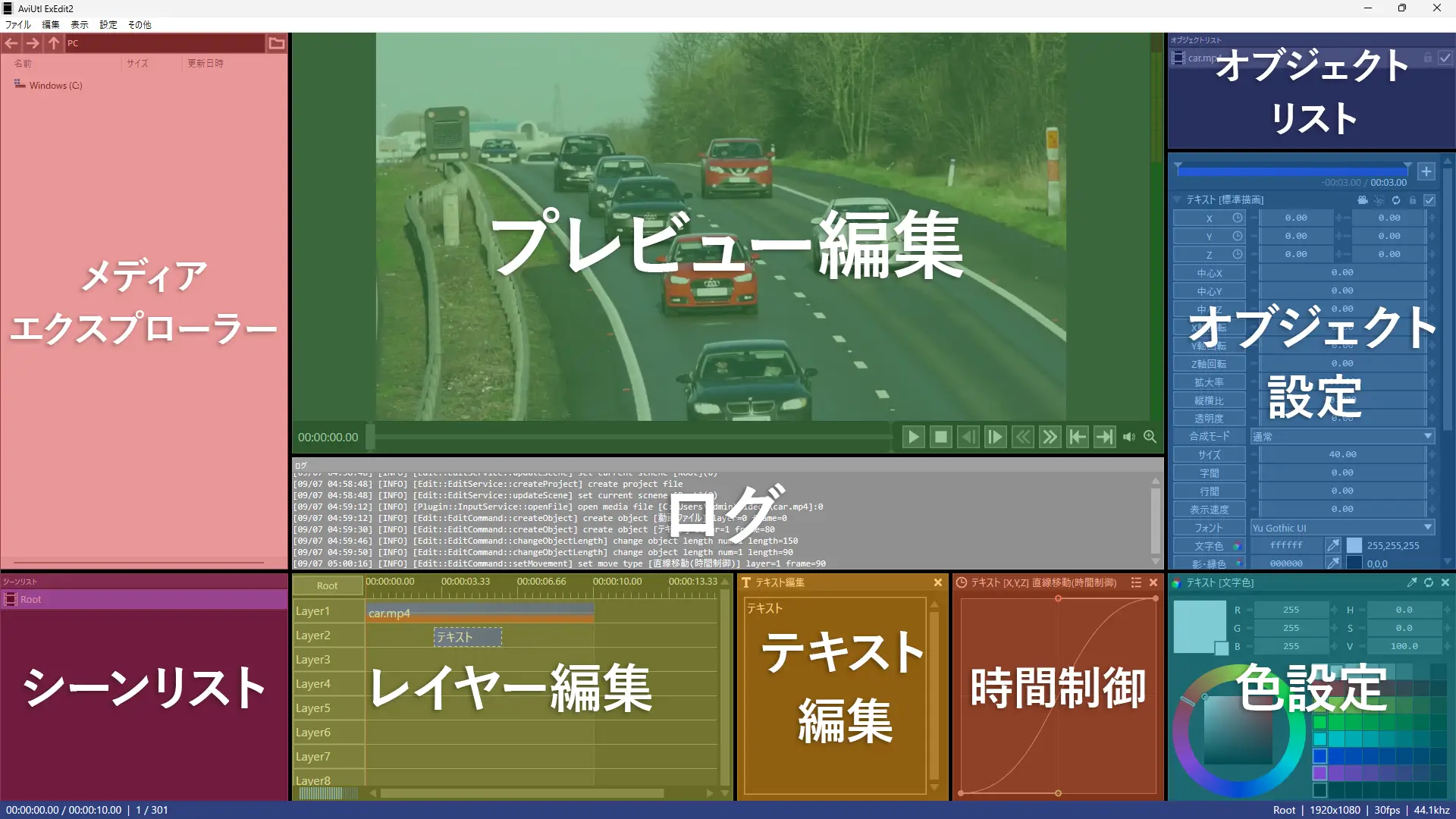Pick the blue swatch in the color palette

click(x=1320, y=756)
